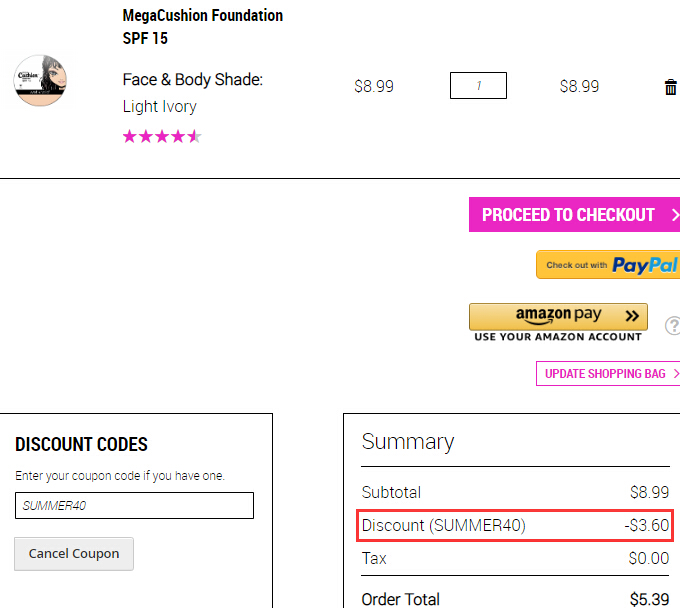Focus the SUMMER40 coupon code field
The height and width of the screenshot is (608, 680).
click(134, 505)
